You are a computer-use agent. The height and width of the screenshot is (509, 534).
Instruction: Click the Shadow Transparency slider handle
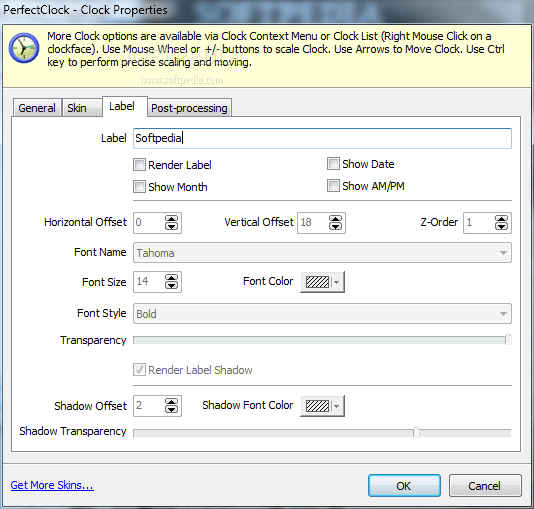tap(416, 432)
